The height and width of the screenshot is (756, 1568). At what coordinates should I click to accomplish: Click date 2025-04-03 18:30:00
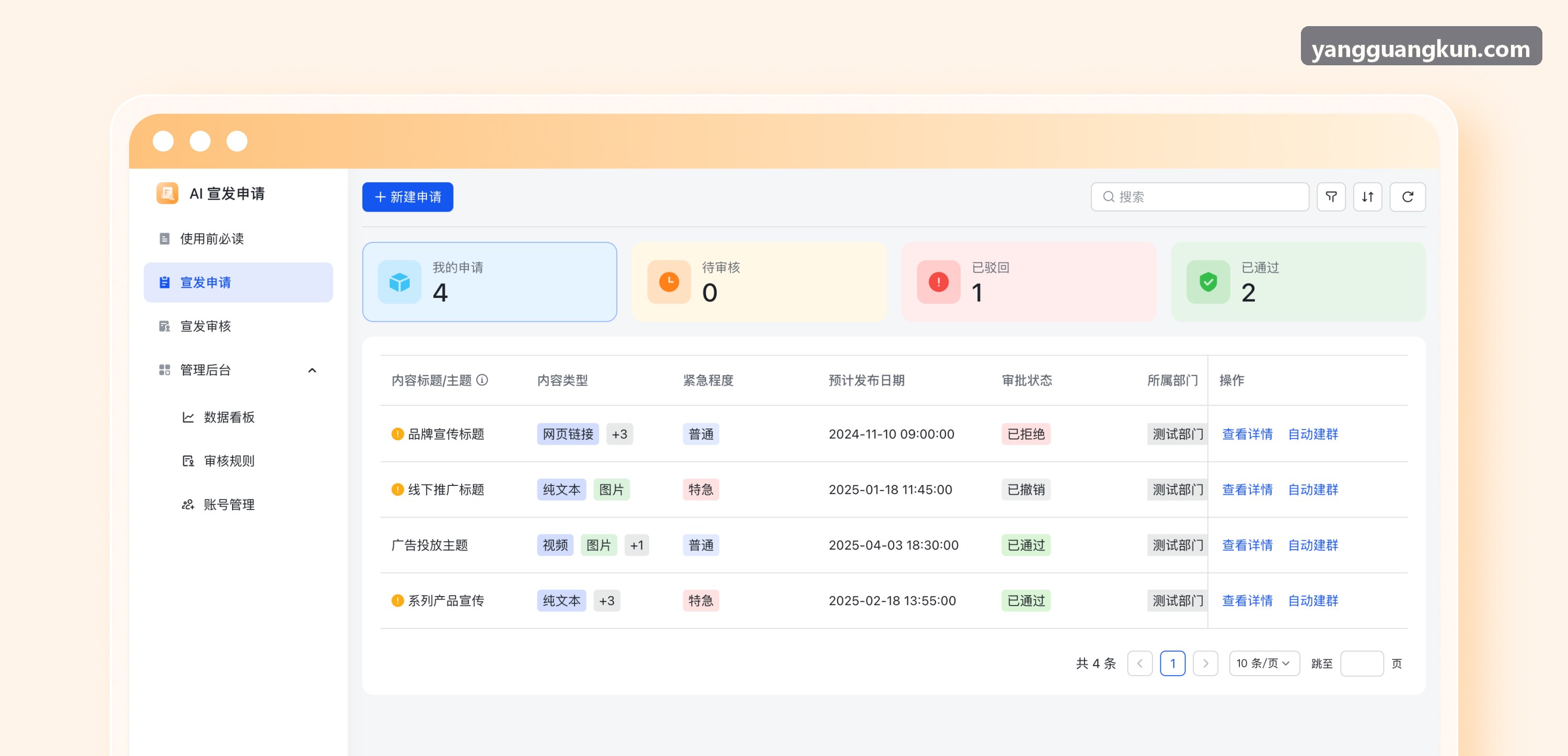[x=893, y=545]
